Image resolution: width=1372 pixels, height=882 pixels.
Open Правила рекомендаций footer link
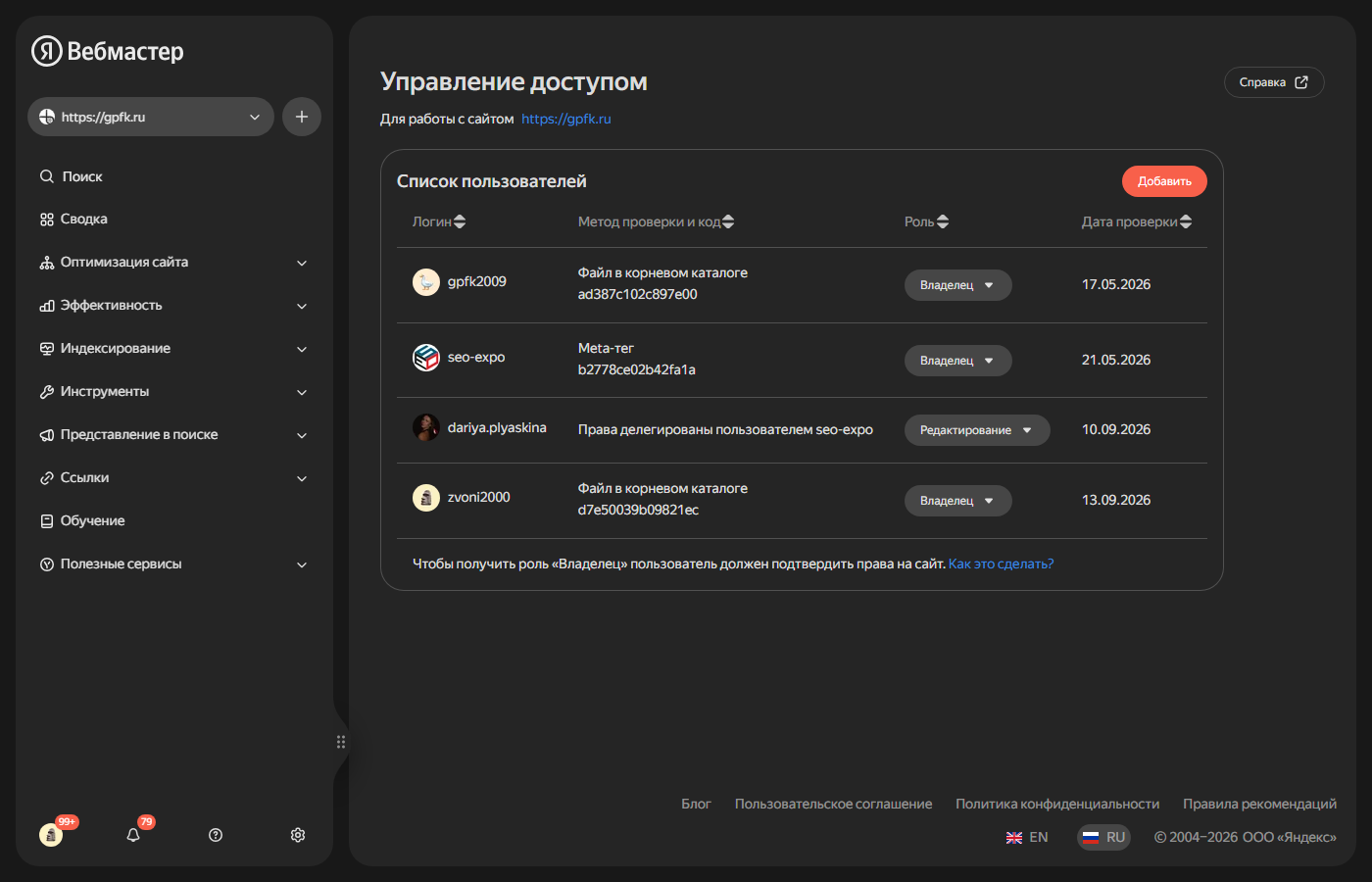pos(1259,804)
